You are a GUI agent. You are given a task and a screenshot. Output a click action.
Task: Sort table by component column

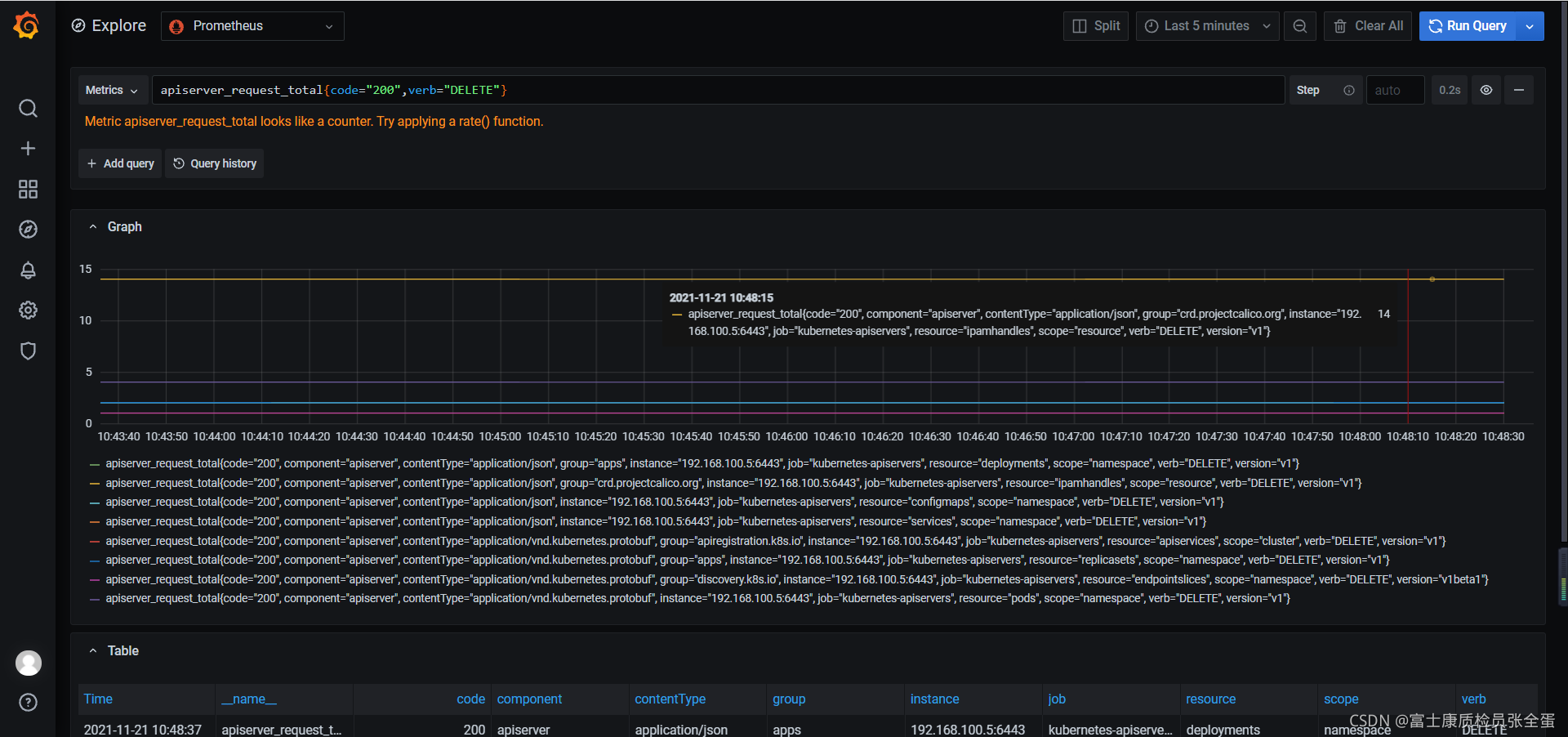pyautogui.click(x=529, y=699)
